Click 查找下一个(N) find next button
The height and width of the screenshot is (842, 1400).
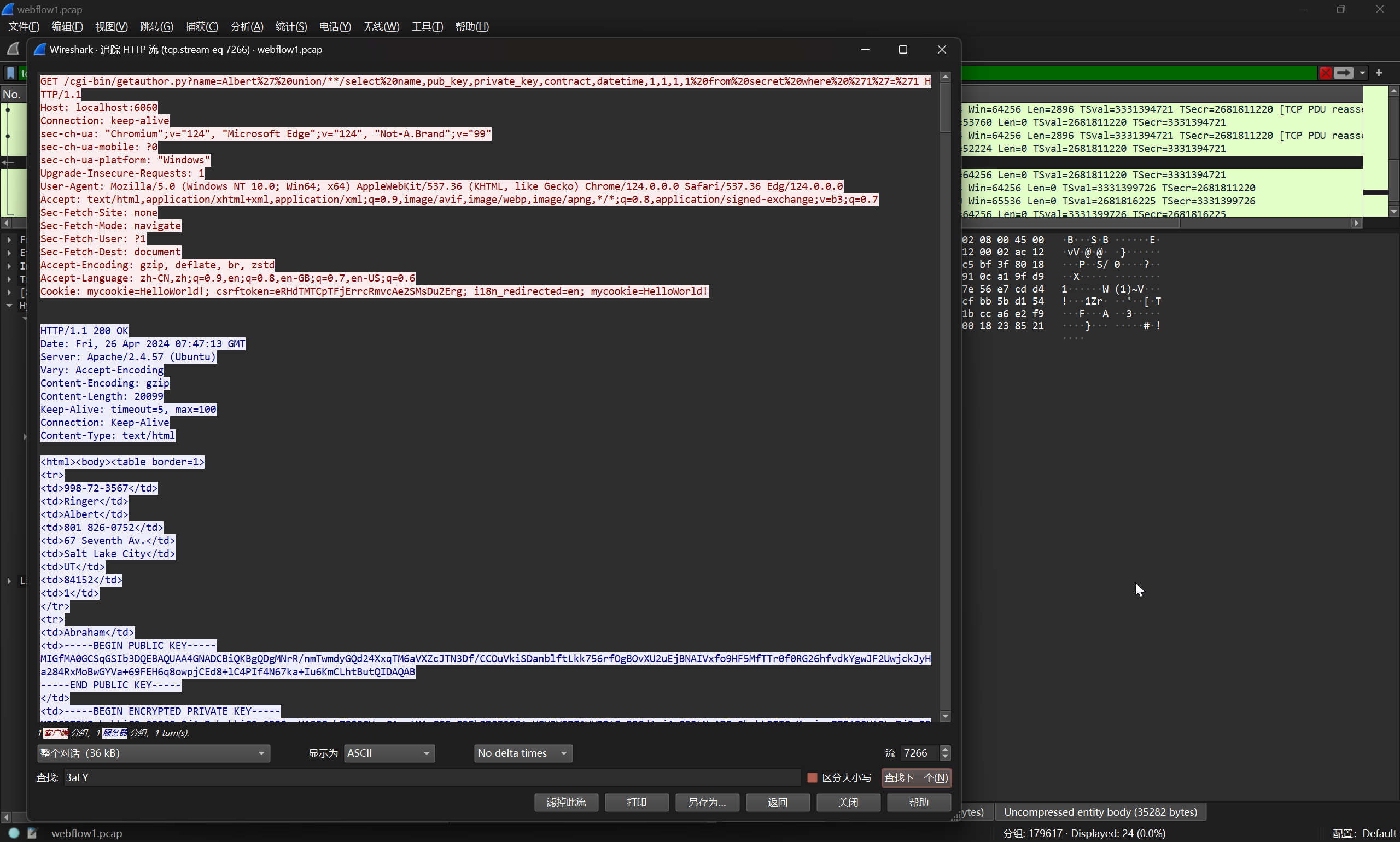coord(916,778)
